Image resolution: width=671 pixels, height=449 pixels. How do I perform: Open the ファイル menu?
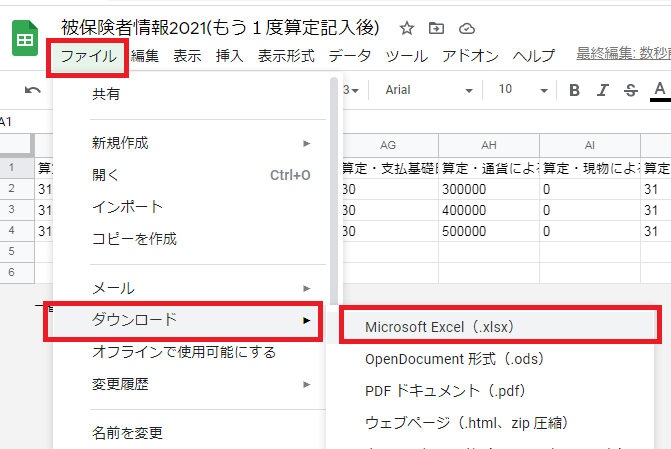(x=88, y=56)
